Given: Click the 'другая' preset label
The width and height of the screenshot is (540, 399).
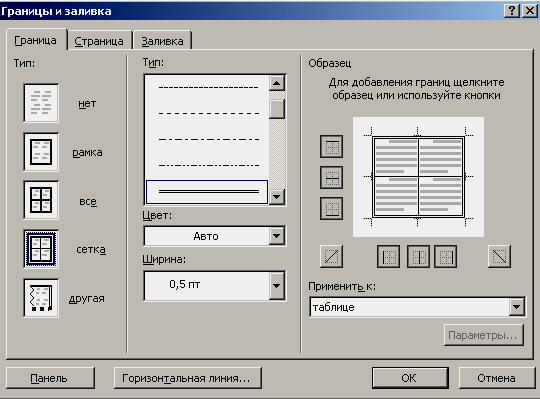Looking at the screenshot, I should (x=86, y=298).
